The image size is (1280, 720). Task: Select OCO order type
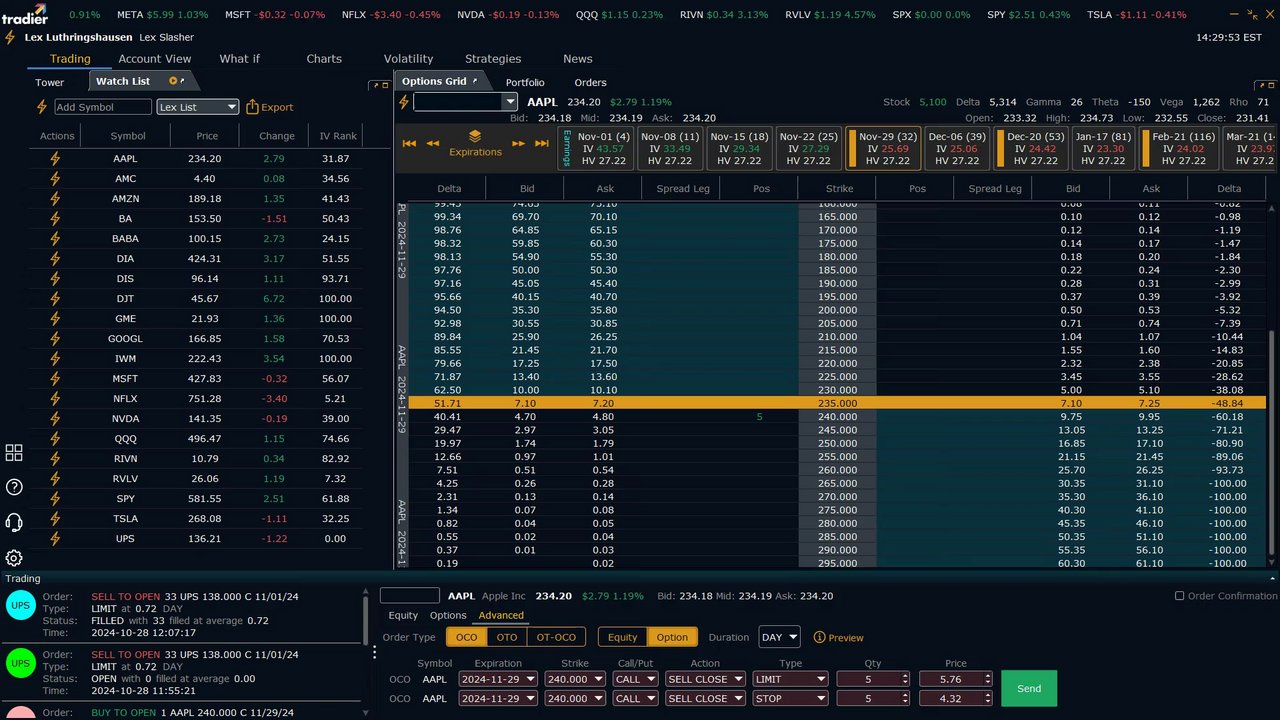[x=466, y=637]
